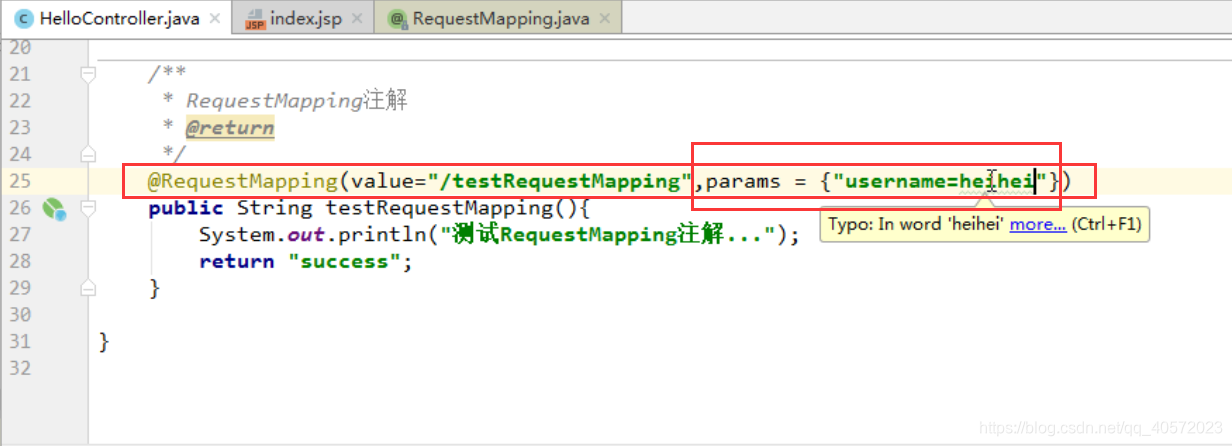Click the RequestMapping注解 comment text on line 22
1232x446 pixels.
coord(297,100)
